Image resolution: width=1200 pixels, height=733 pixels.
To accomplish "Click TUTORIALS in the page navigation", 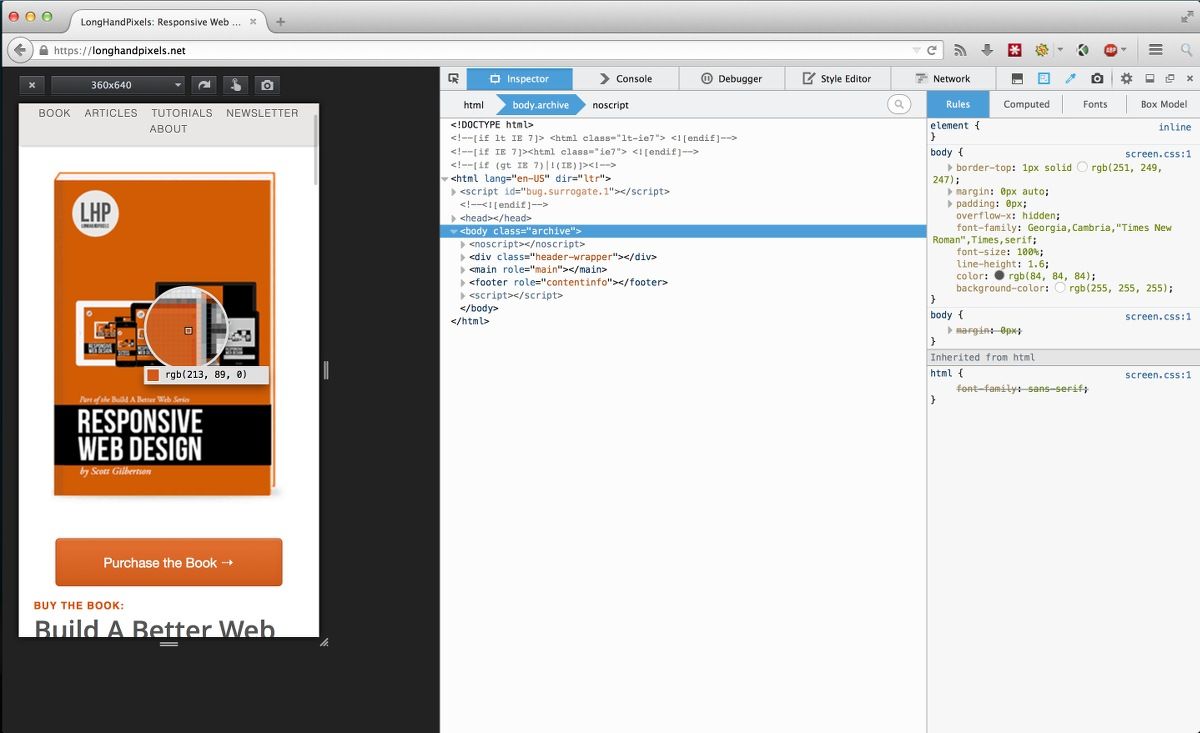I will point(182,113).
